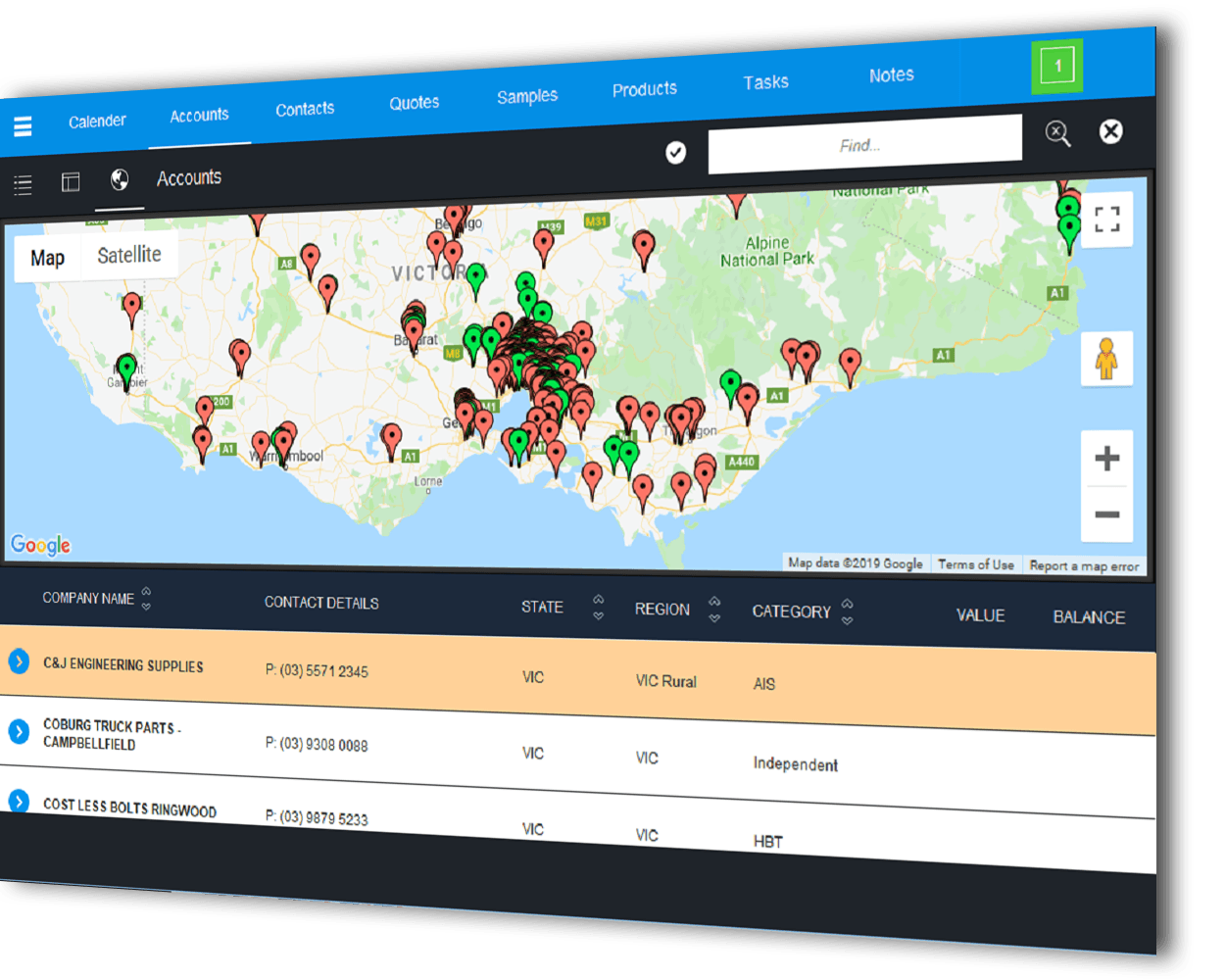Click the Google logo on map
The width and height of the screenshot is (1225, 980).
coord(41,545)
